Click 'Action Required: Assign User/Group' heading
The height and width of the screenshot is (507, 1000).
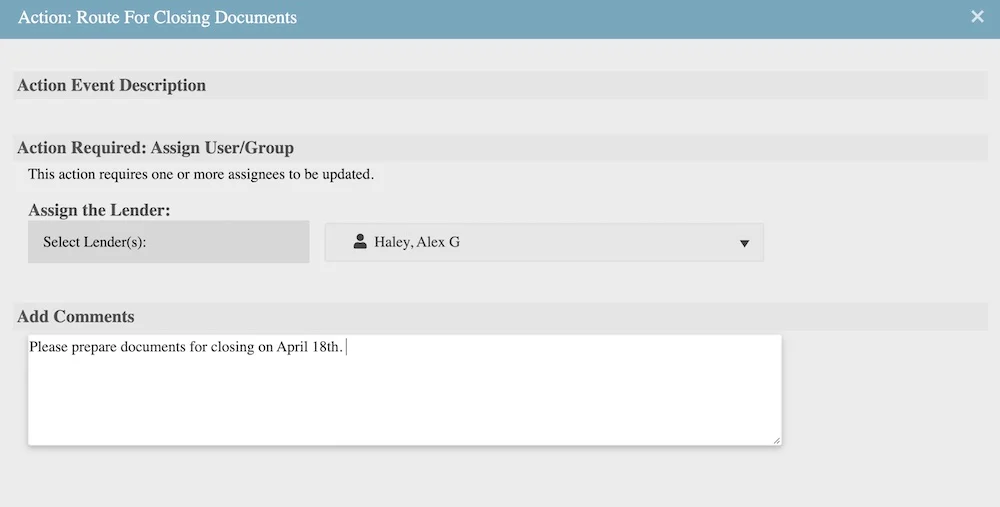155,148
